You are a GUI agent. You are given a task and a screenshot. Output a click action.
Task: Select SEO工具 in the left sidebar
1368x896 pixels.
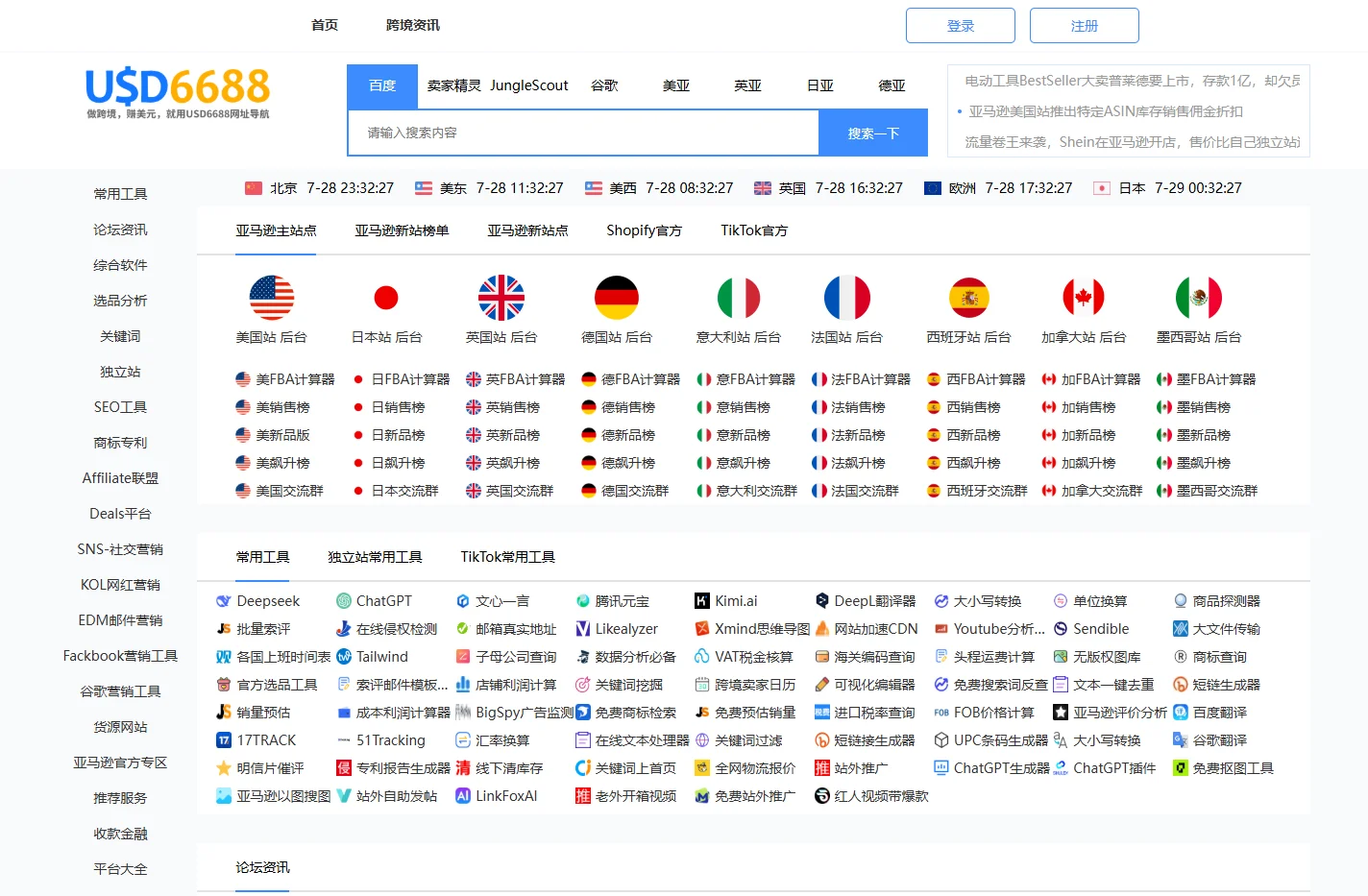click(x=120, y=407)
